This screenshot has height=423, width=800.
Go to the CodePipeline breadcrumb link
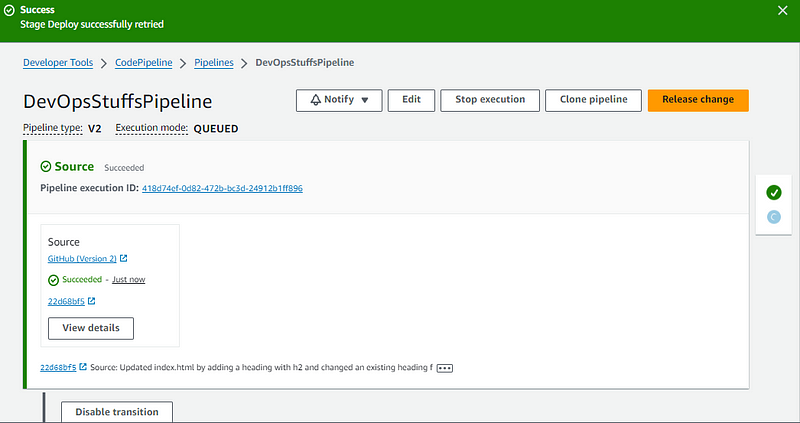143,62
